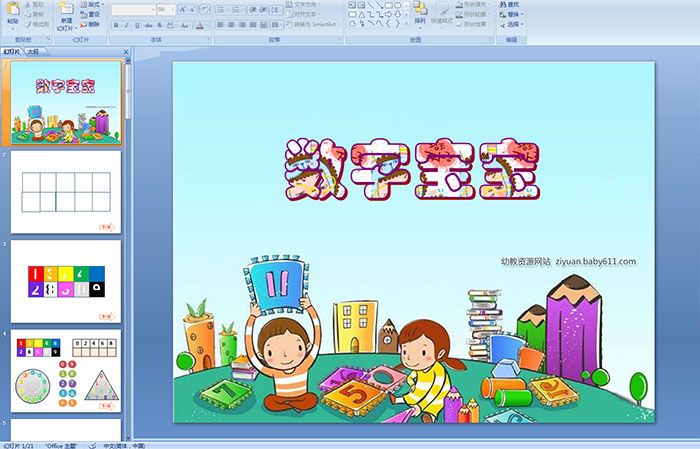Close the slides thumbnail pane
This screenshot has width=700, height=449.
point(126,52)
